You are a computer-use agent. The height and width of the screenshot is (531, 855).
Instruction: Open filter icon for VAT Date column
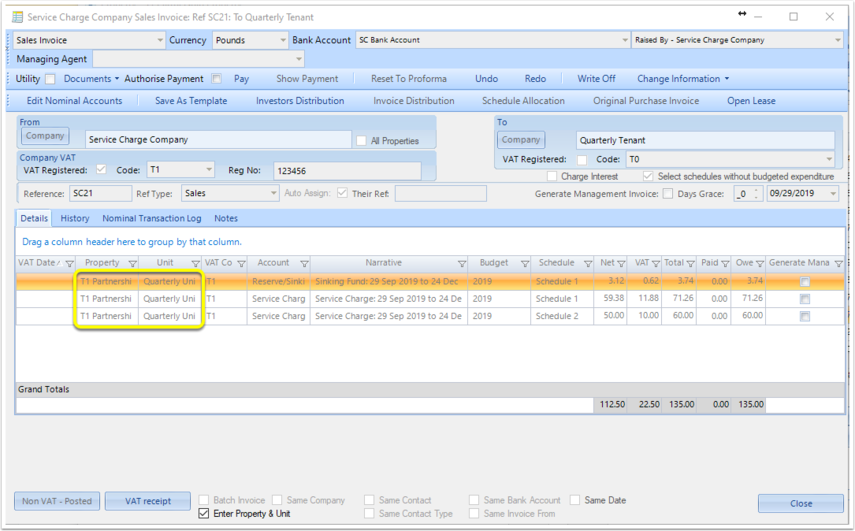(69, 263)
